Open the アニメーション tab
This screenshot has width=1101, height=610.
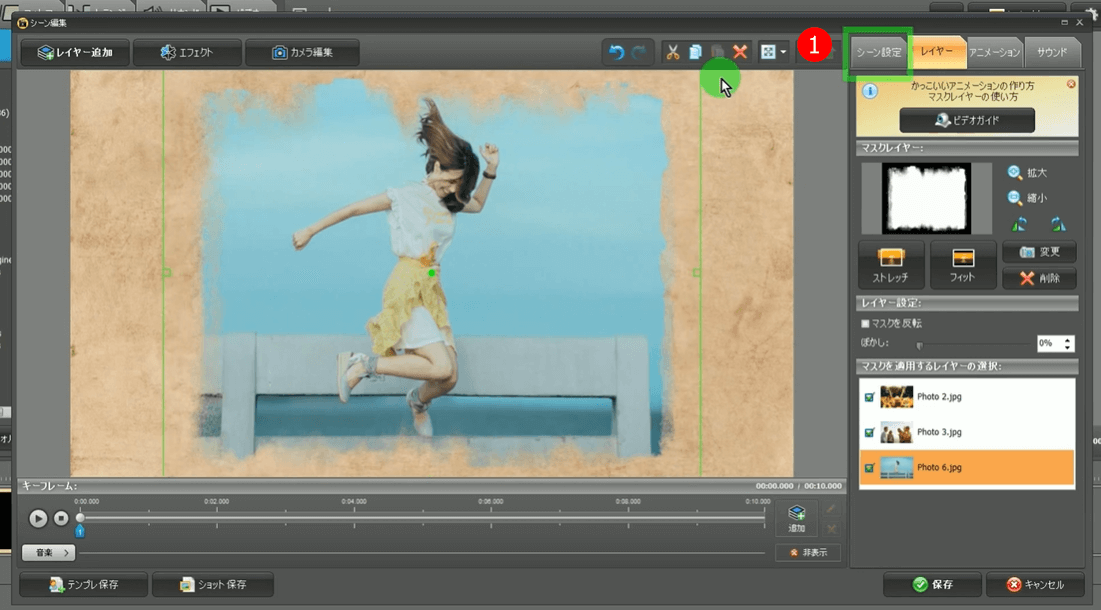(994, 52)
